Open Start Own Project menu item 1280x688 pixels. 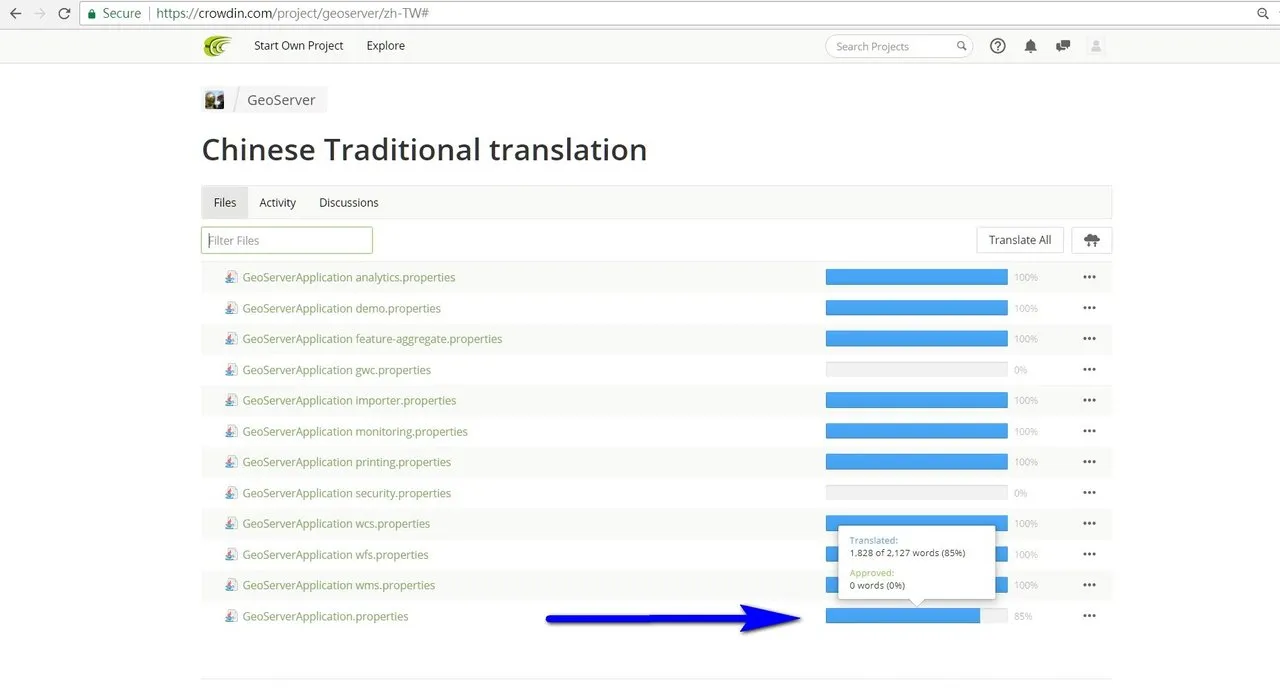click(x=298, y=46)
